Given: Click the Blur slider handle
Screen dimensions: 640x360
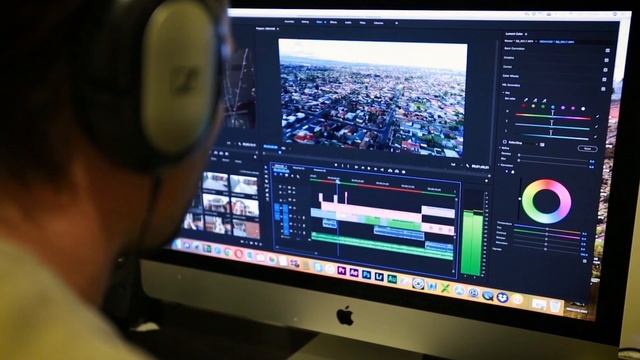Looking at the screenshot, I should [519, 160].
